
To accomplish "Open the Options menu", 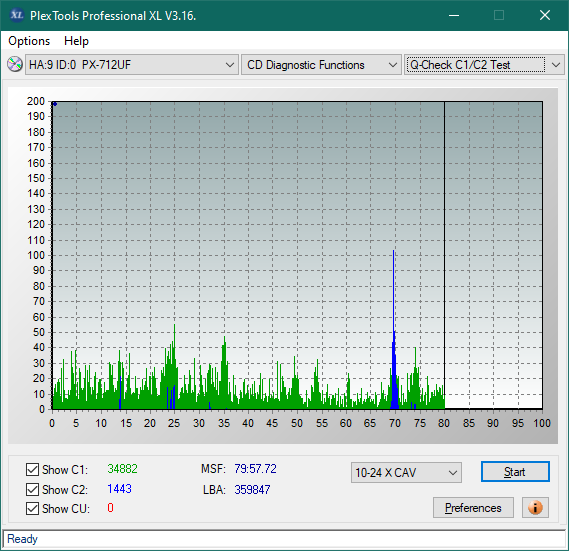I will click(x=29, y=41).
